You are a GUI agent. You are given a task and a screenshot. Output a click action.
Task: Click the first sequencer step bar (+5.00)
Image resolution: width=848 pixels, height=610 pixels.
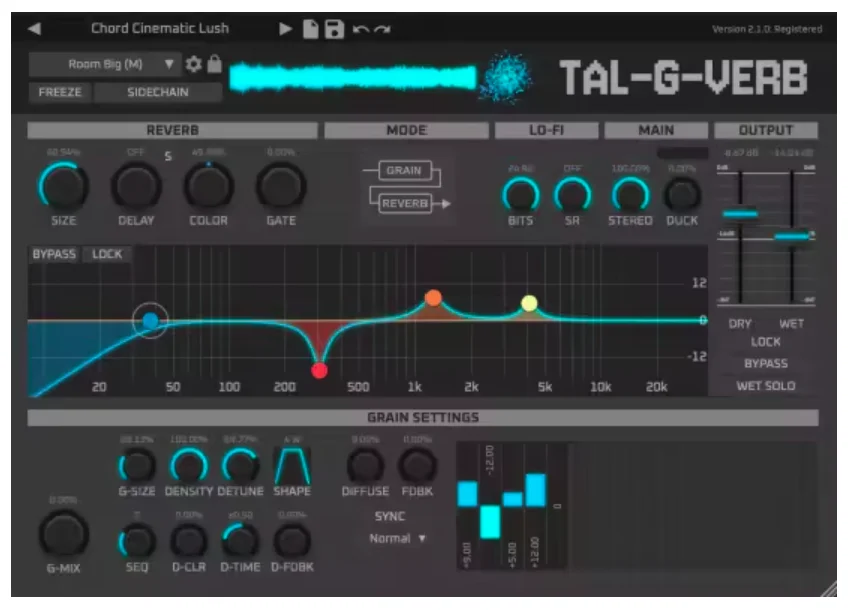(x=467, y=494)
